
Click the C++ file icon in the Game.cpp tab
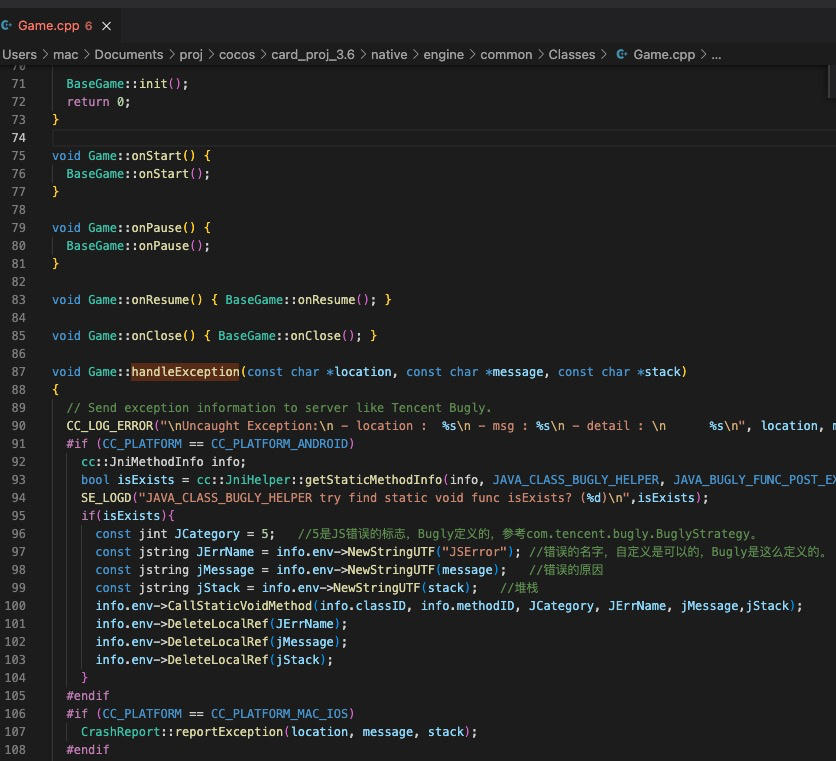click(x=7, y=25)
